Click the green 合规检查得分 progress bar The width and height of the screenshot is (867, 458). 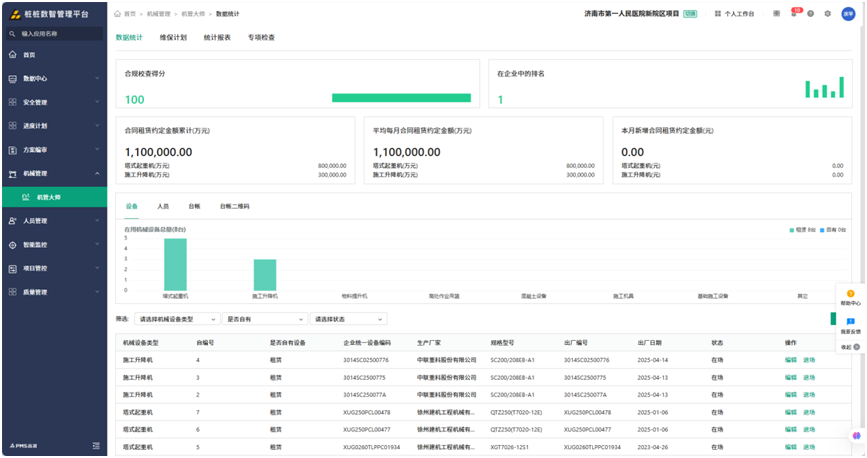401,98
